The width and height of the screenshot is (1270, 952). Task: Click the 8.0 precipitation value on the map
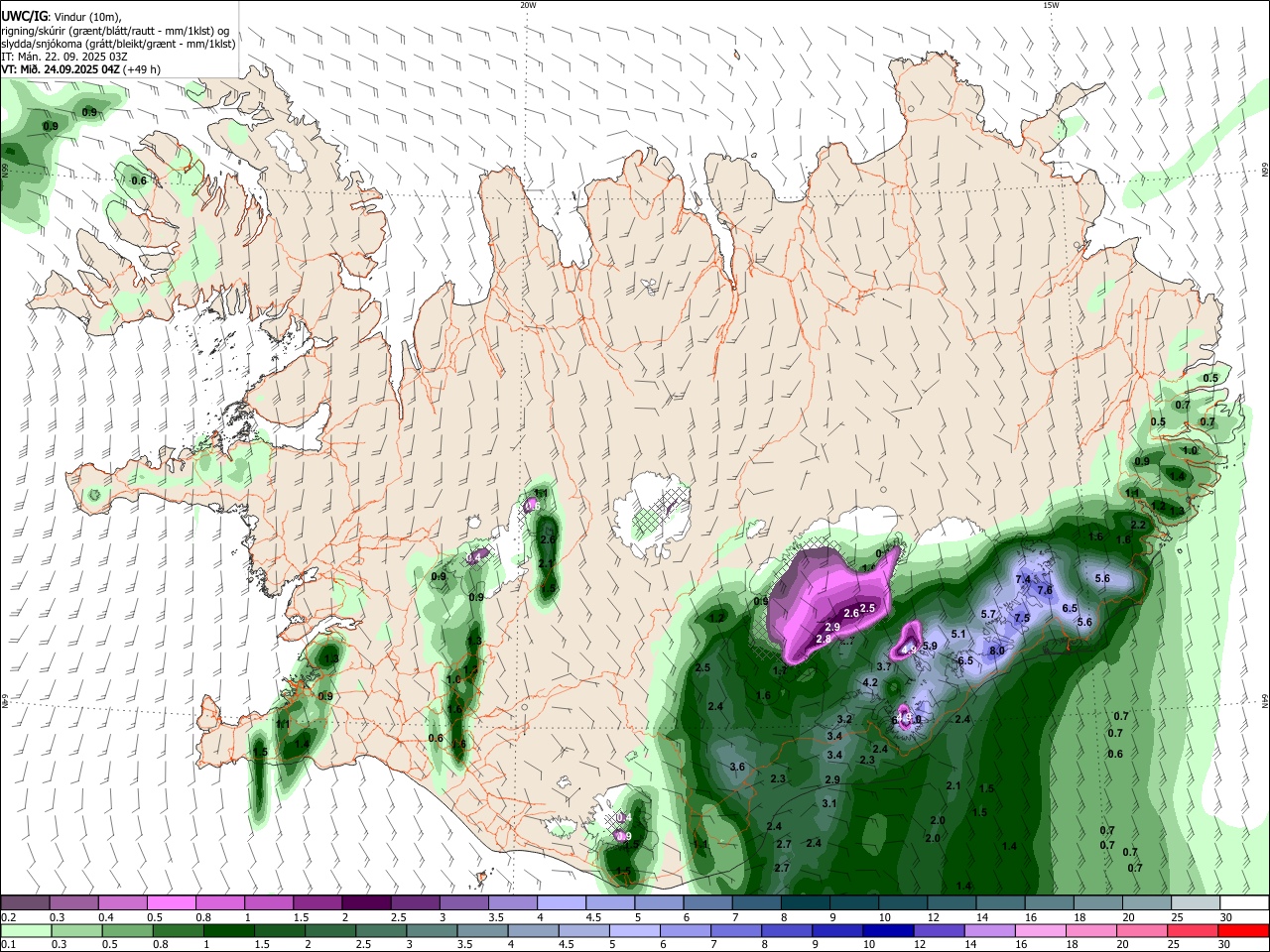(x=997, y=651)
